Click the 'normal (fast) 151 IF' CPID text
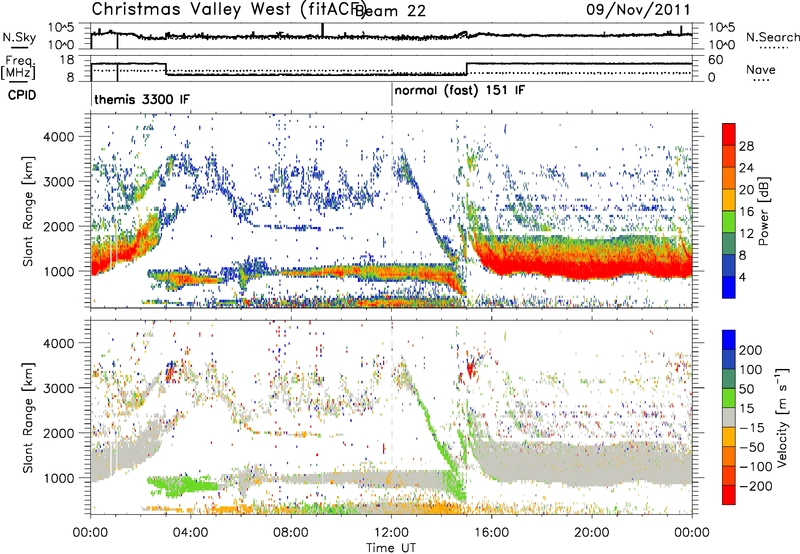 460,90
